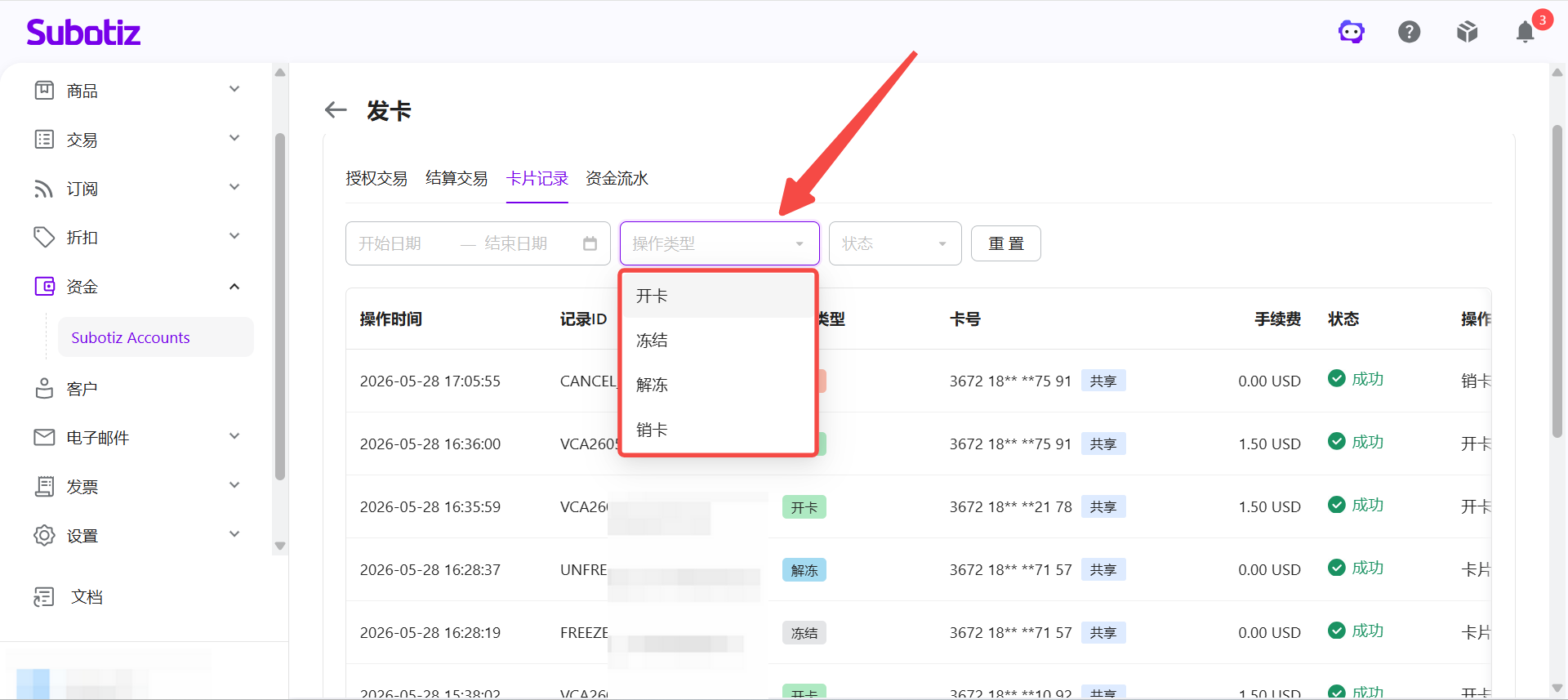Click the 状态 column header
Viewport: 1568px width, 700px height.
[1343, 319]
